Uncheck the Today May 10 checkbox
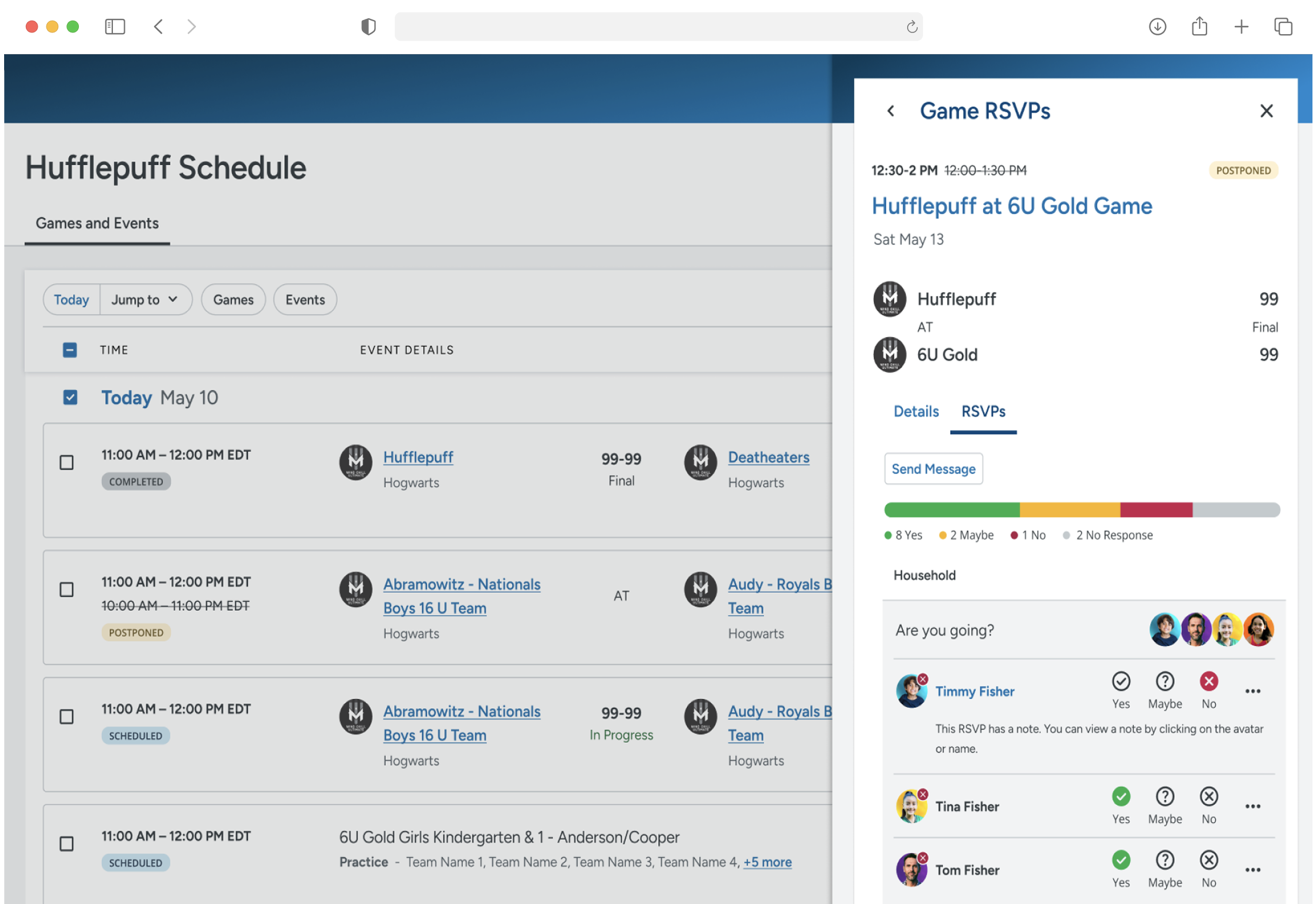The height and width of the screenshot is (904, 1316). click(x=70, y=397)
